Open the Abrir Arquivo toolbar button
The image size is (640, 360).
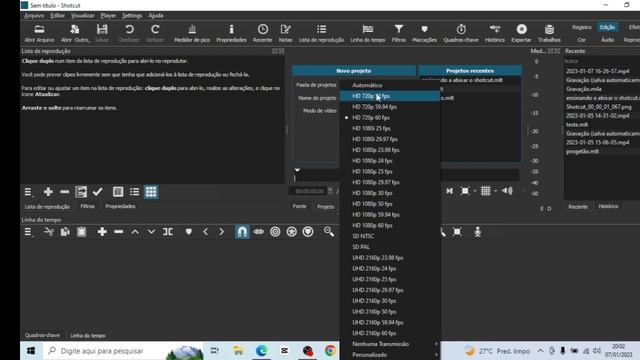[x=39, y=33]
